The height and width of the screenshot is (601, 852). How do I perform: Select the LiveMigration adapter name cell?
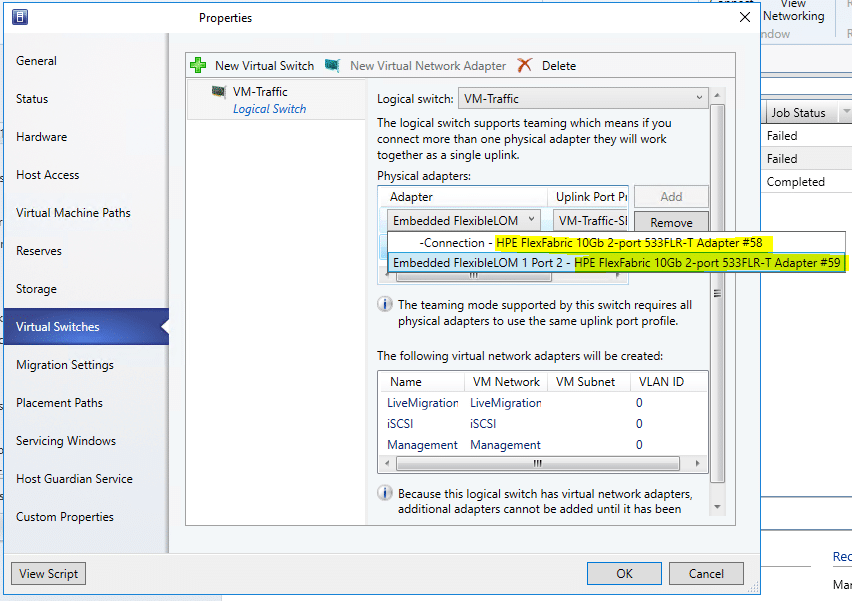point(423,403)
